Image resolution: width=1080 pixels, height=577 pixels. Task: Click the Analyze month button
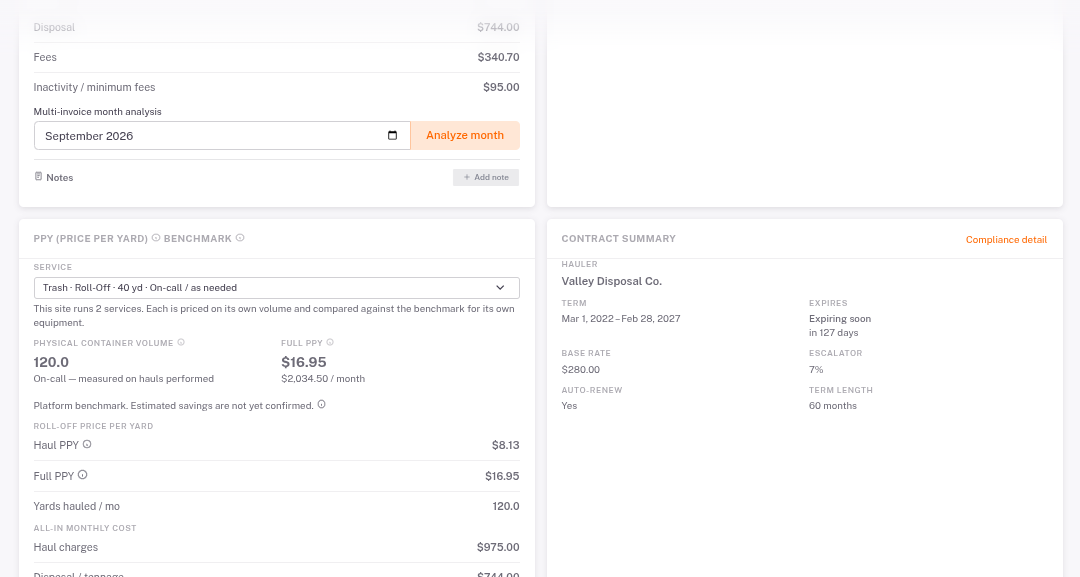pos(465,136)
